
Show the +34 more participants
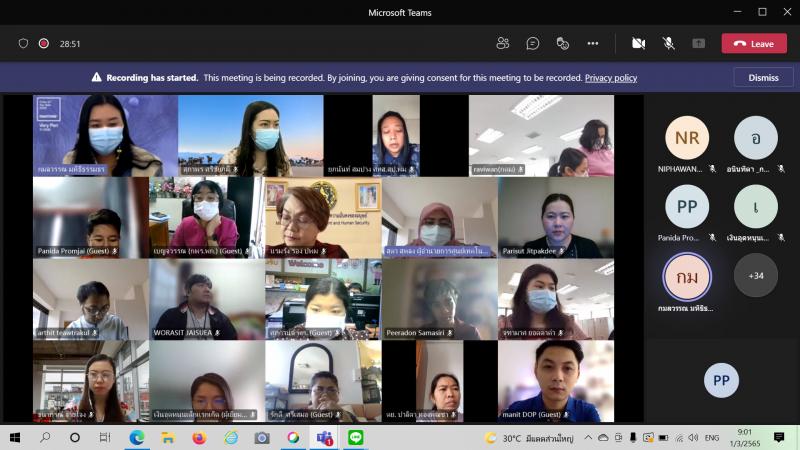click(x=756, y=276)
